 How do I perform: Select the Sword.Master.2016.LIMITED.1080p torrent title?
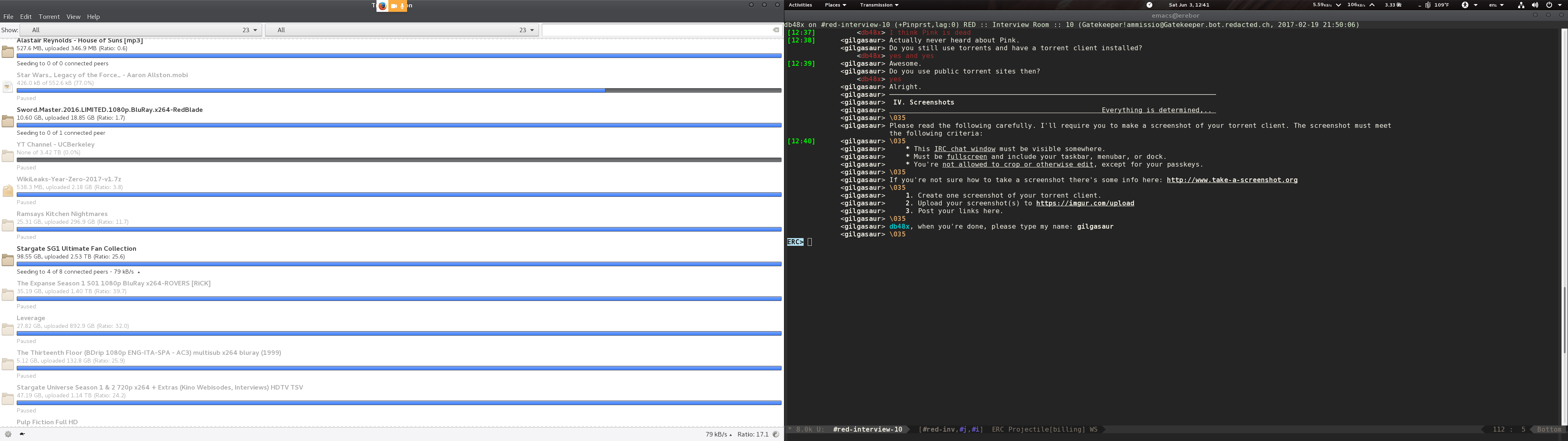point(109,110)
